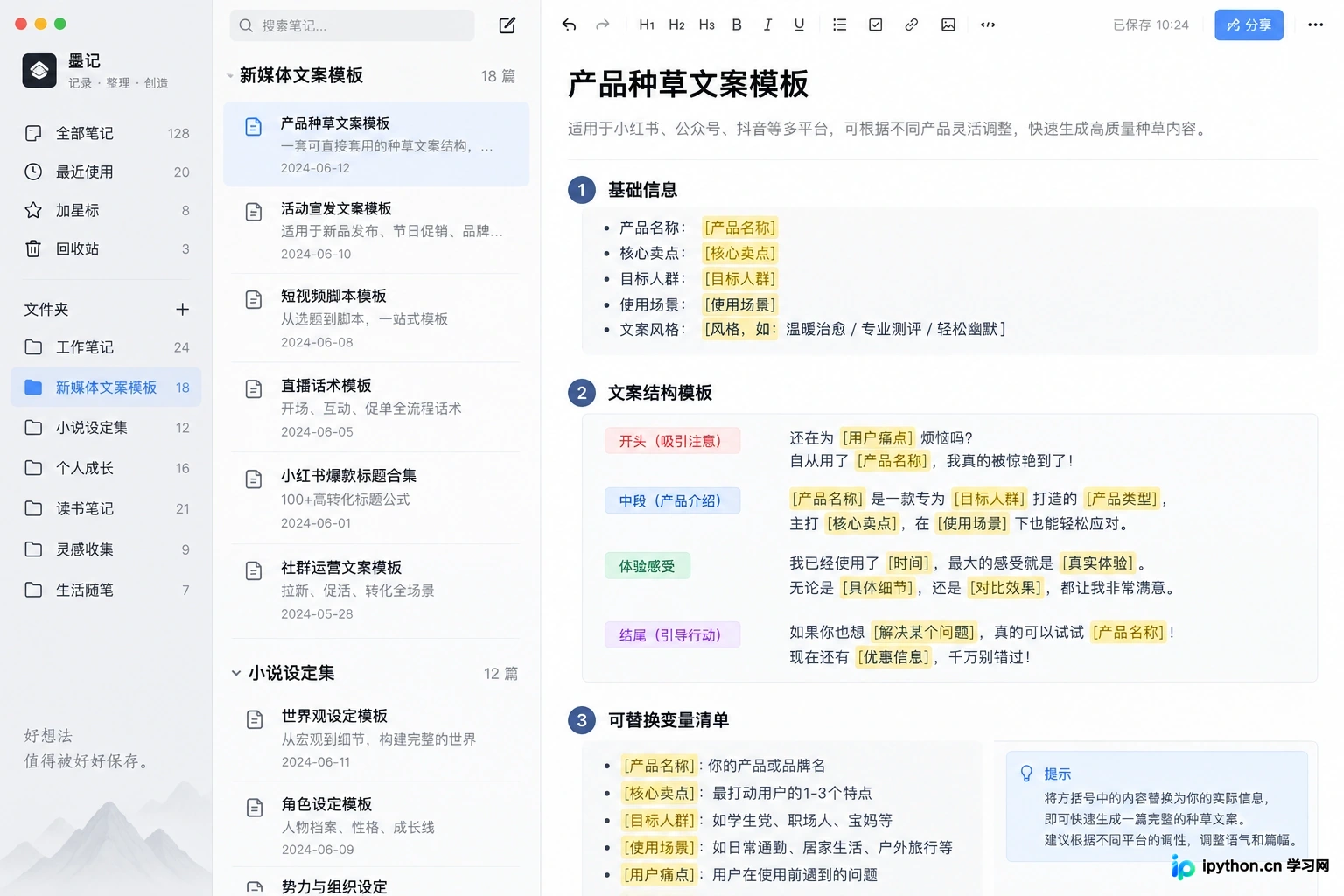Open 全部笔记 in sidebar
Image resolution: width=1344 pixels, height=896 pixels.
pyautogui.click(x=106, y=133)
